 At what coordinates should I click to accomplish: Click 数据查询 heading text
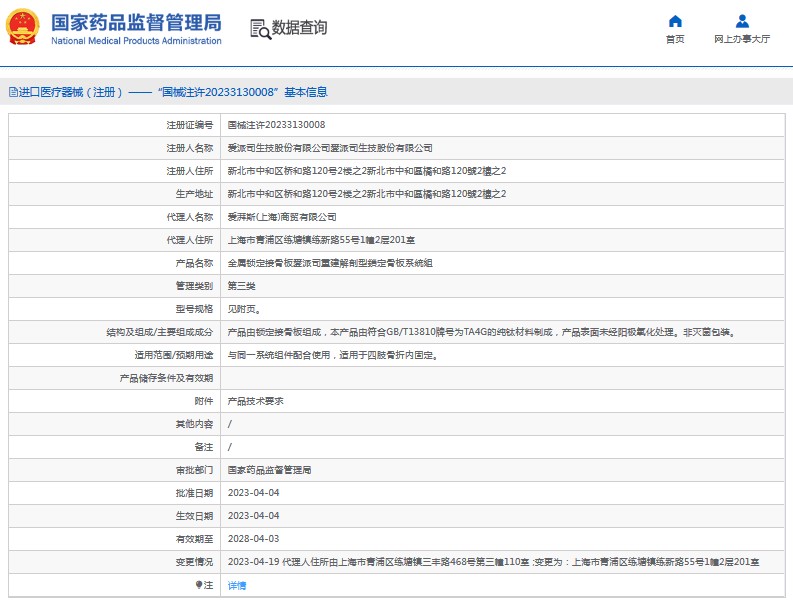tap(299, 27)
